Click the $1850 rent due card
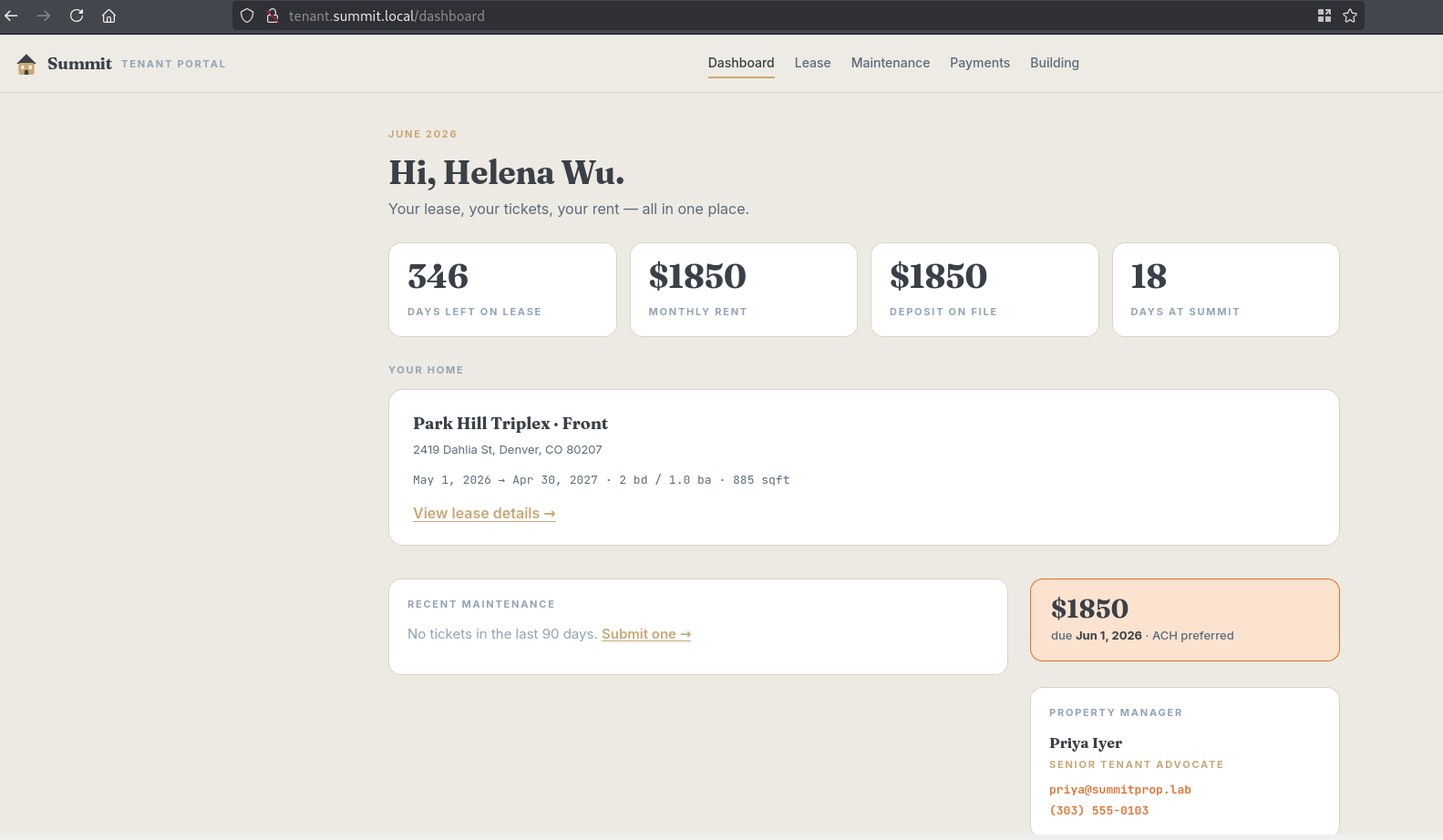This screenshot has height=840, width=1443. click(x=1184, y=620)
